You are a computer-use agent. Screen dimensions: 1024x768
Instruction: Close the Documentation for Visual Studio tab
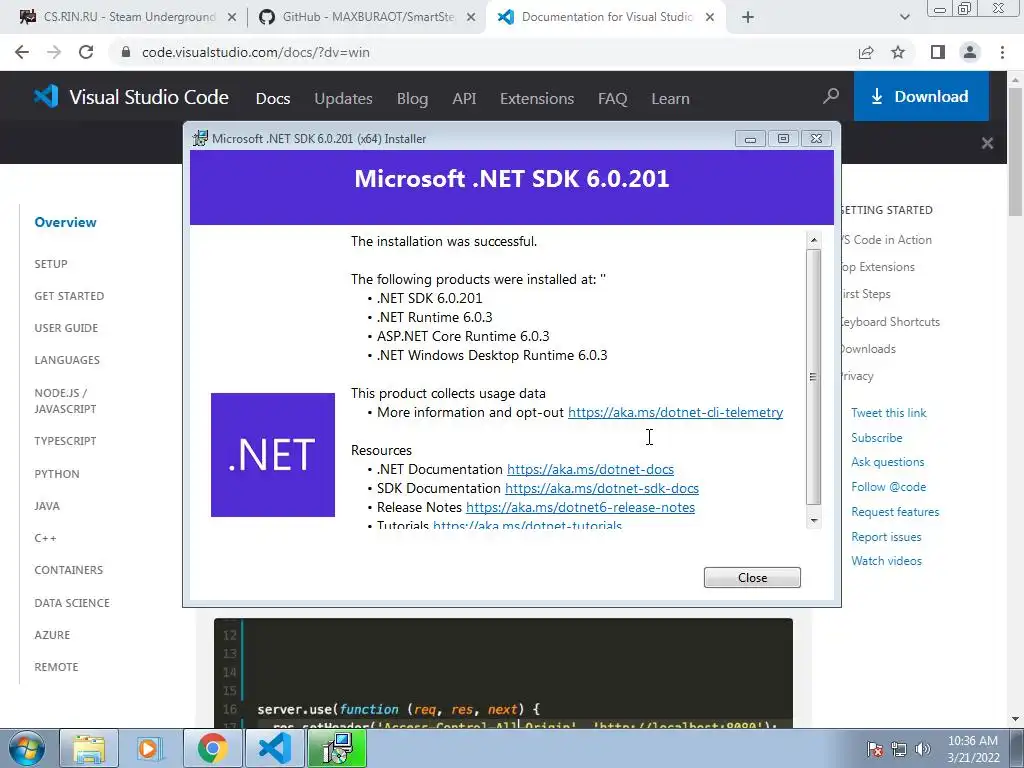[x=710, y=18]
